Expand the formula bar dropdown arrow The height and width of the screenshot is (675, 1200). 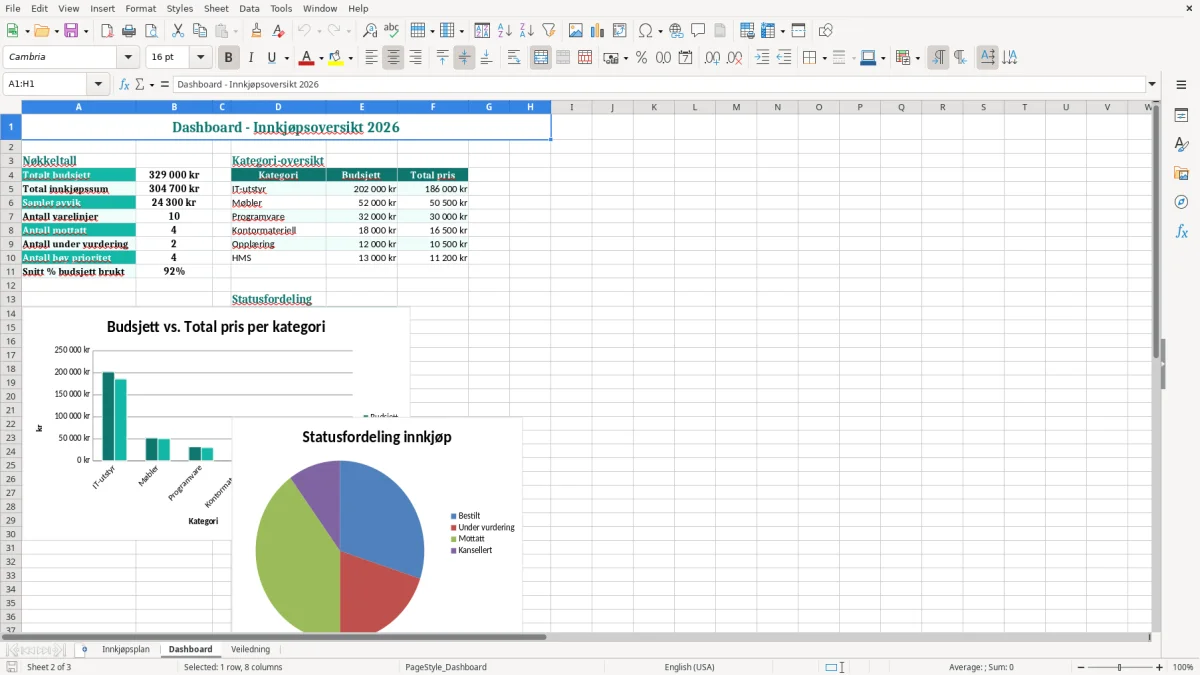pos(1152,84)
